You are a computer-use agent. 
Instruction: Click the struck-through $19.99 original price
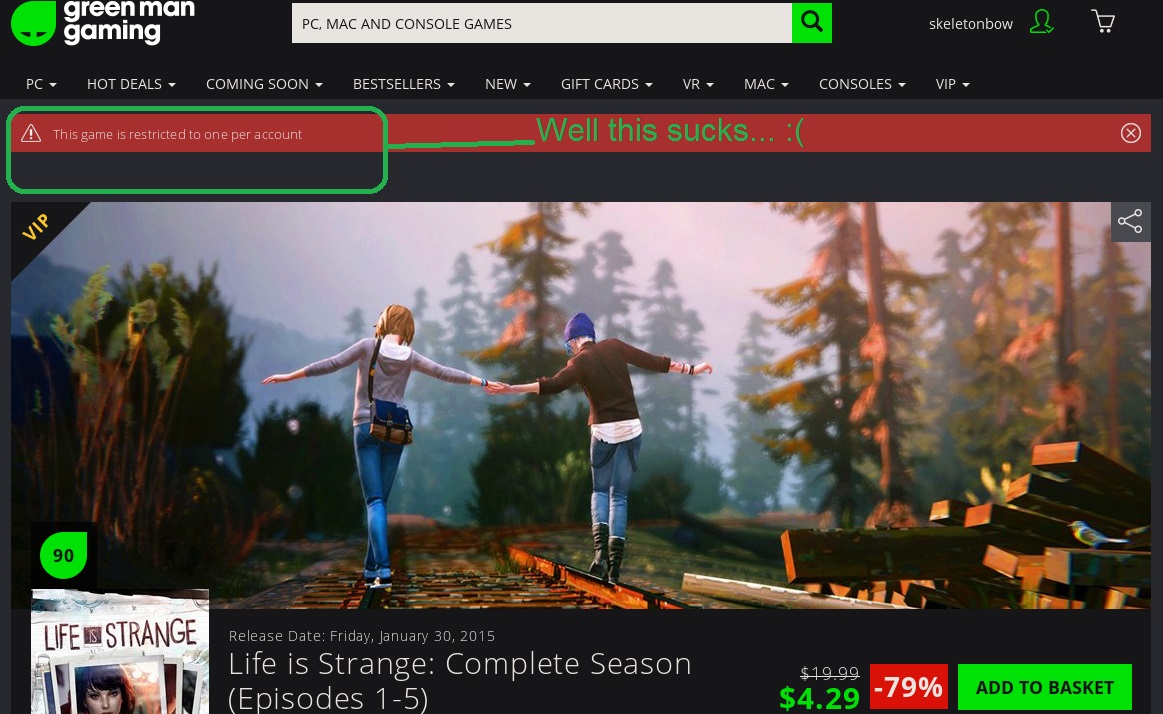tap(829, 673)
